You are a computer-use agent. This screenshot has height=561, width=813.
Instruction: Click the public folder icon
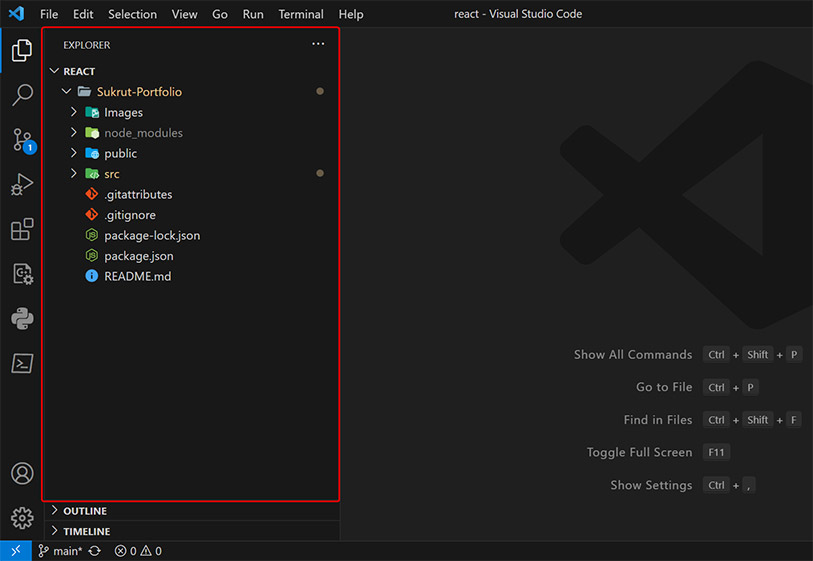tap(92, 153)
